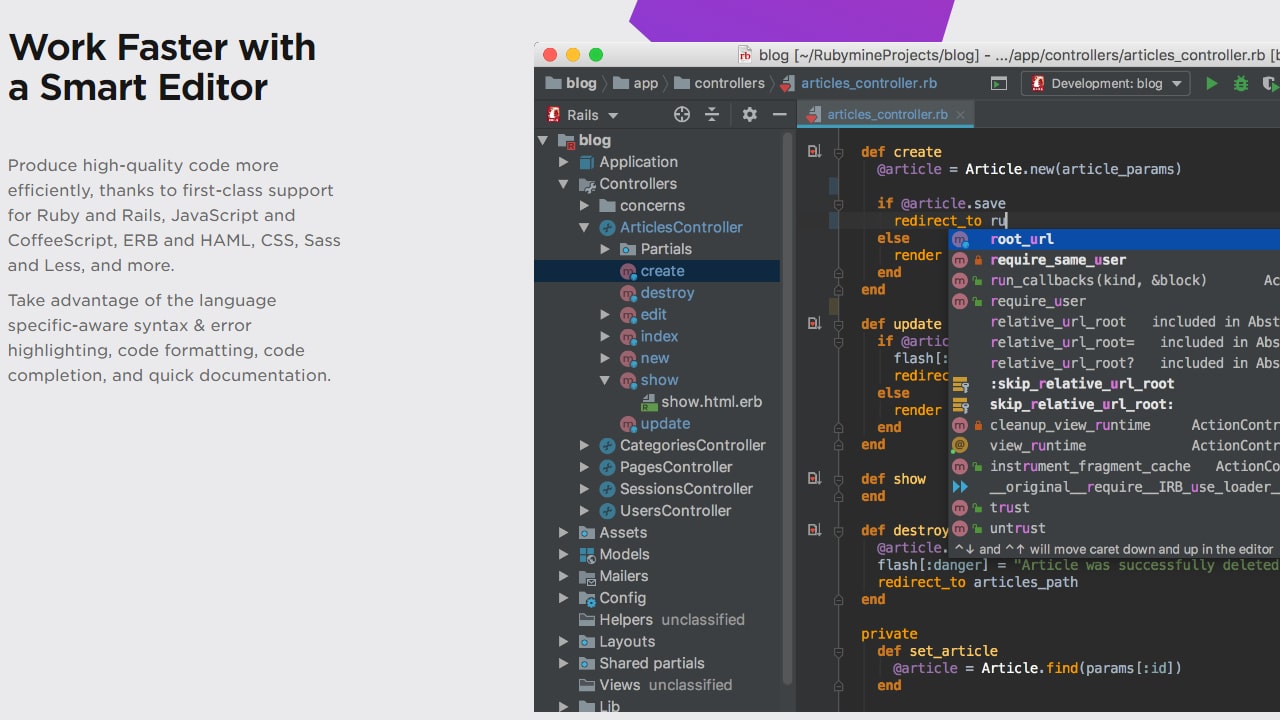Screen dimensions: 1280x720
Task: Click the green Run button
Action: pyautogui.click(x=1211, y=84)
